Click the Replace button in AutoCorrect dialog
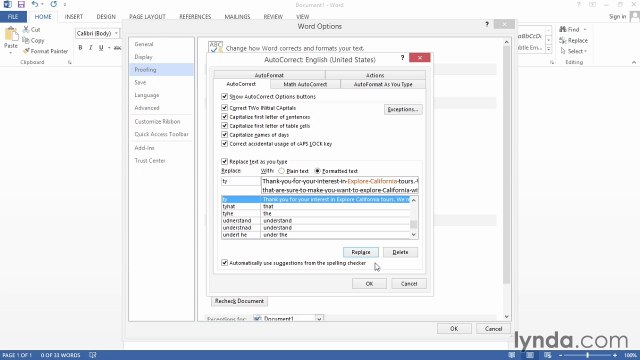 [361, 252]
